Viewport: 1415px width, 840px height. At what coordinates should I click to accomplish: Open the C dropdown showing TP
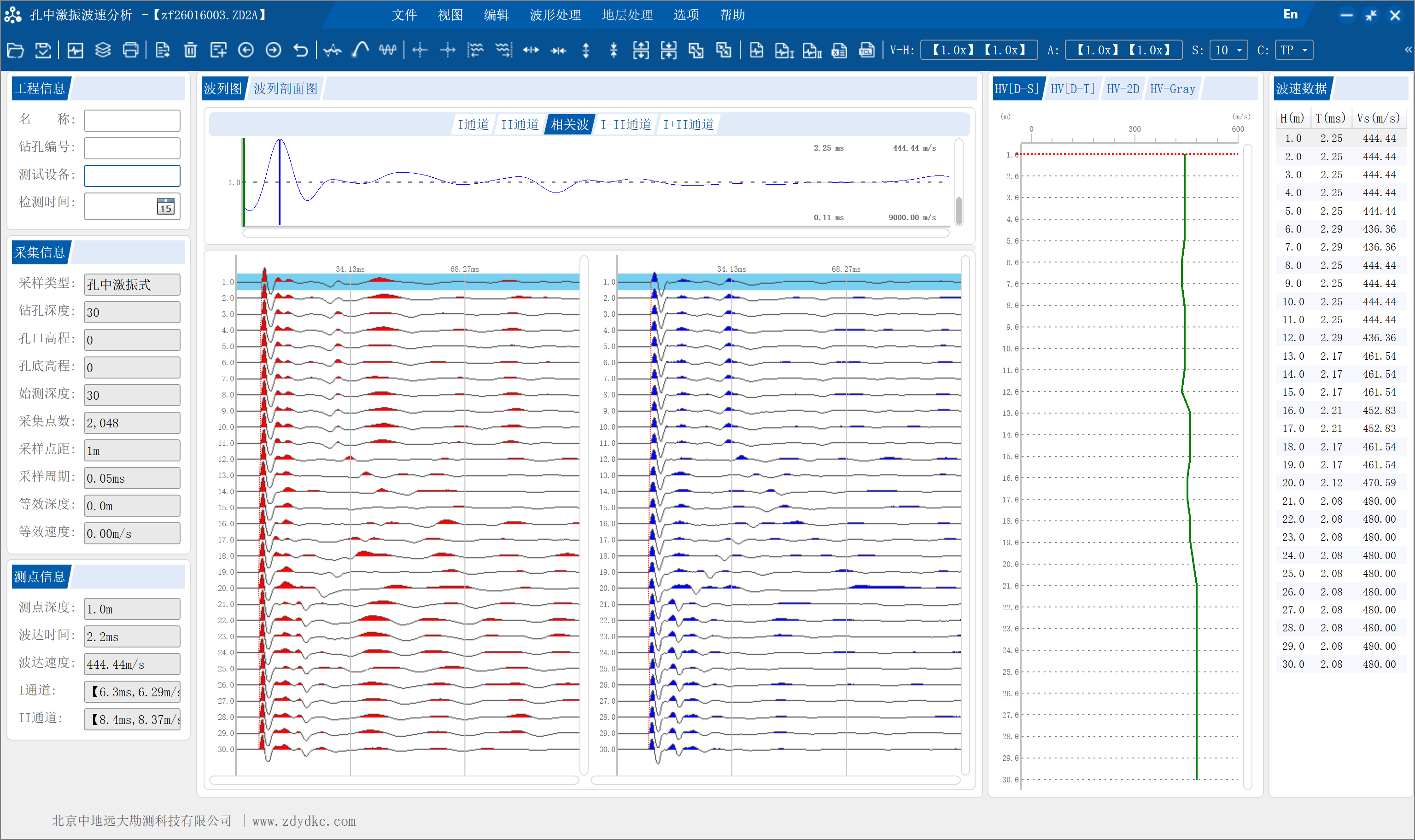(1294, 50)
